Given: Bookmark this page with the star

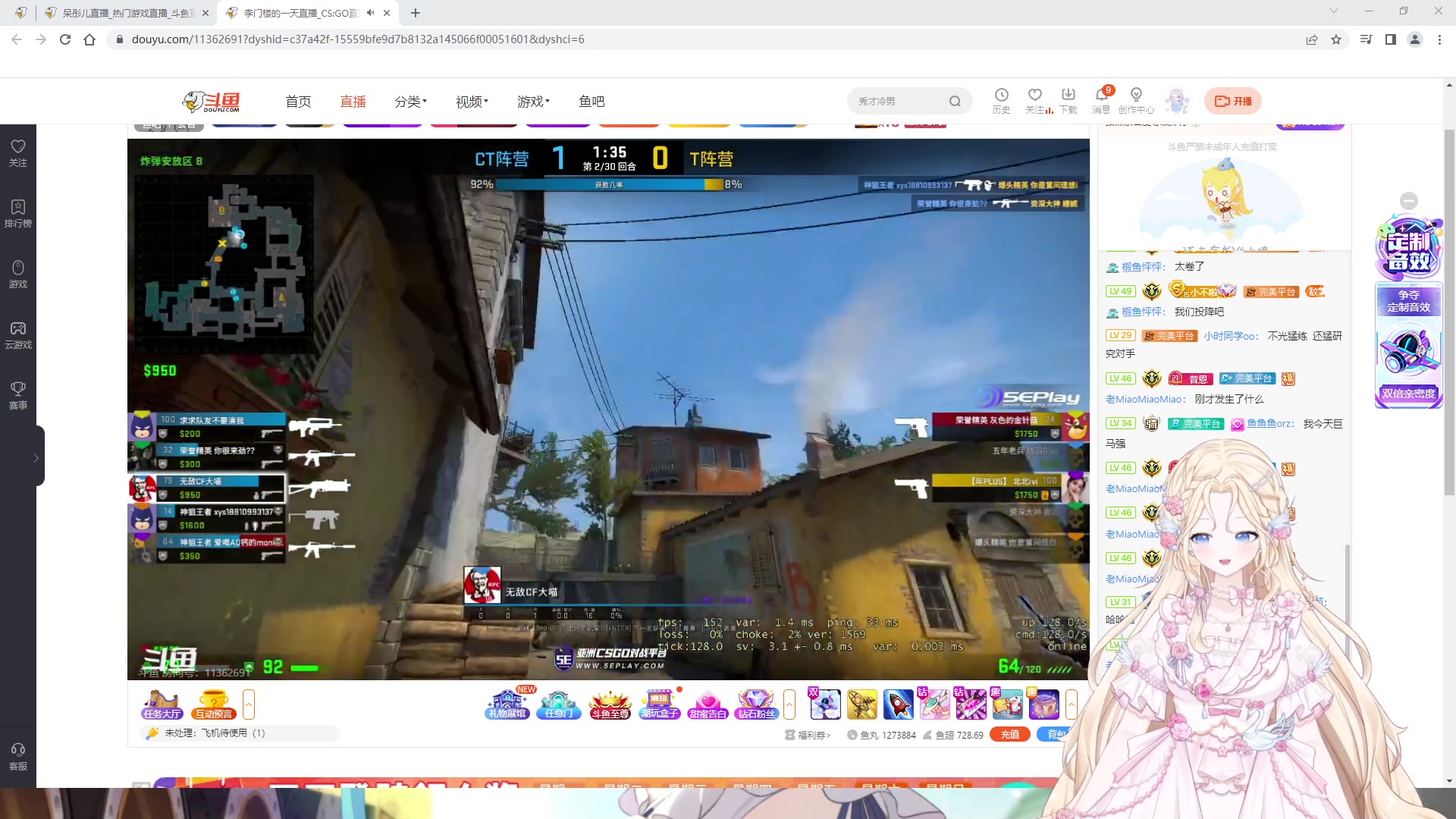Looking at the screenshot, I should tap(1336, 39).
